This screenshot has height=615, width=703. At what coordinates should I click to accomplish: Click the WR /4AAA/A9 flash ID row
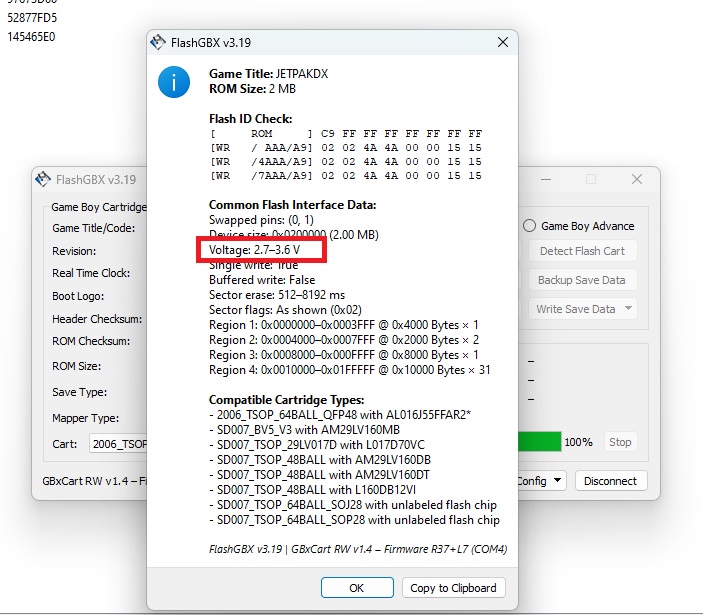coord(346,161)
